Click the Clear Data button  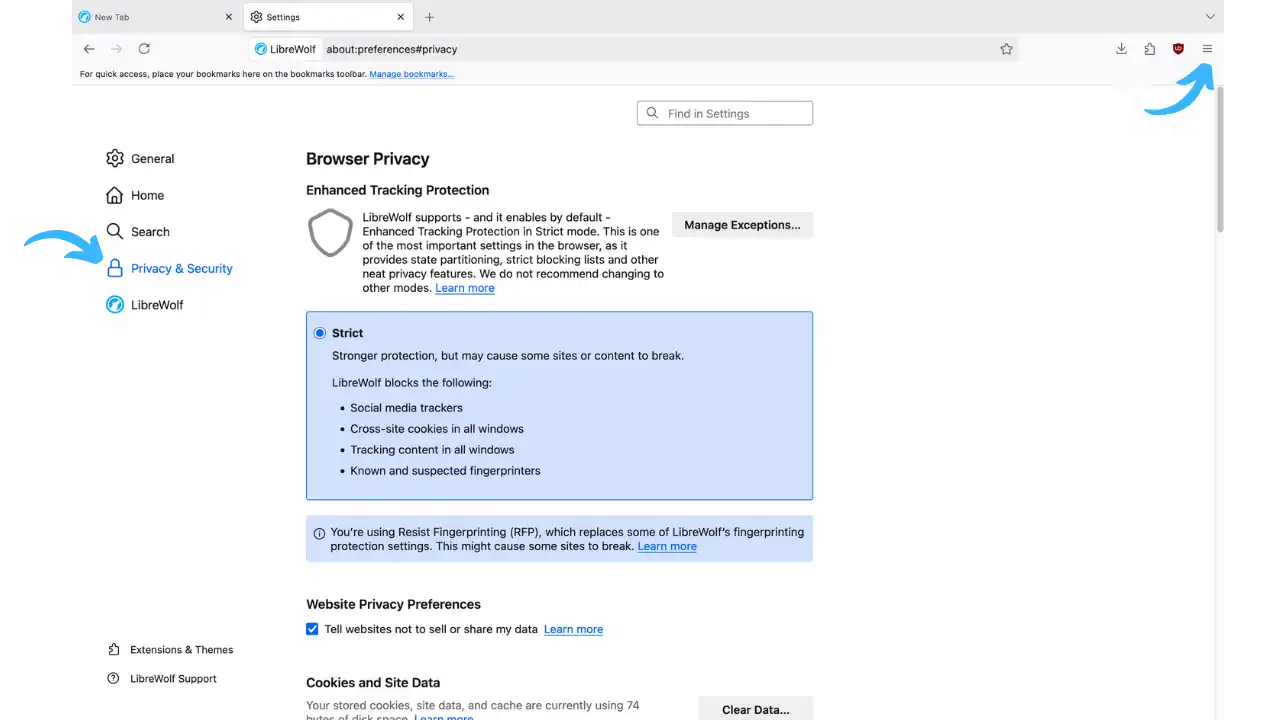tap(755, 709)
